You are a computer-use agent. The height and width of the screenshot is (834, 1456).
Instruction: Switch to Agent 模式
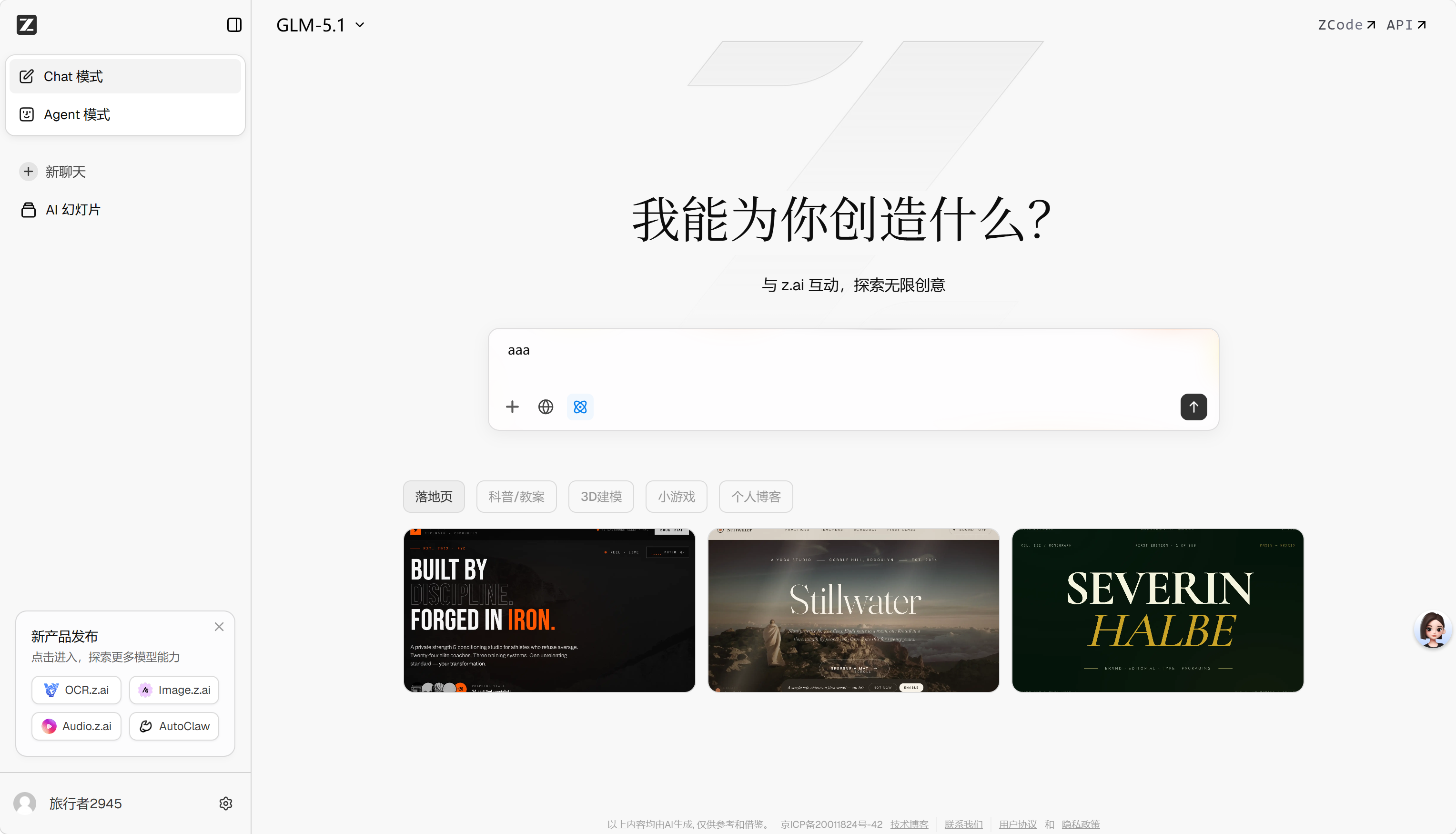tap(125, 114)
